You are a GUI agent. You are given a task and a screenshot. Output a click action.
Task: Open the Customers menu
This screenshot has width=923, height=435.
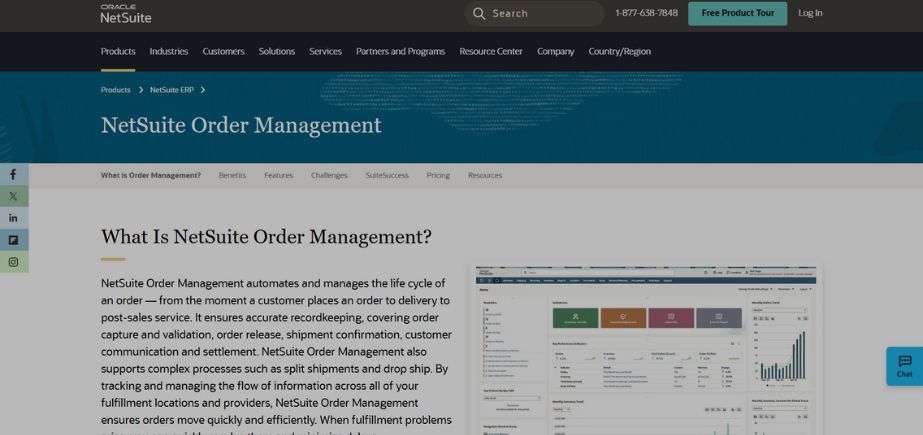point(223,51)
